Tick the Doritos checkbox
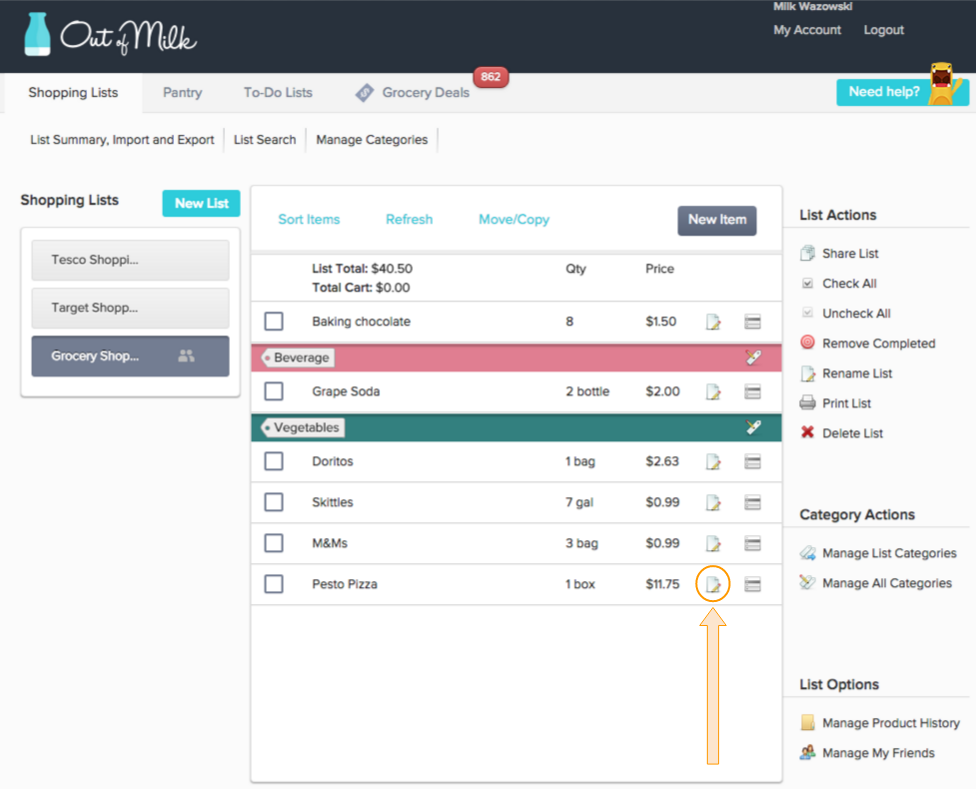The width and height of the screenshot is (976, 789). pyautogui.click(x=274, y=462)
